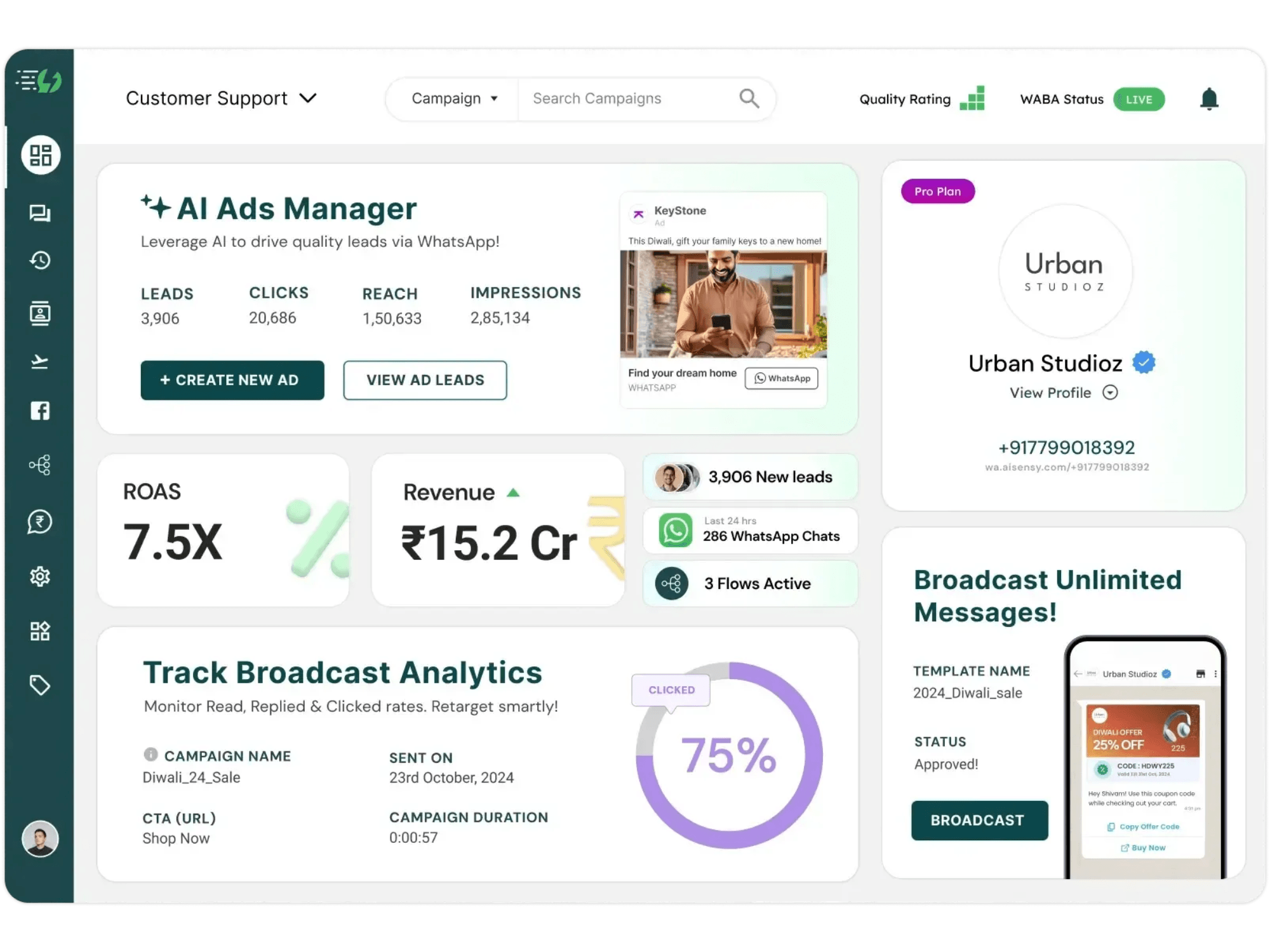Open the settings gear in sidebar

[40, 576]
